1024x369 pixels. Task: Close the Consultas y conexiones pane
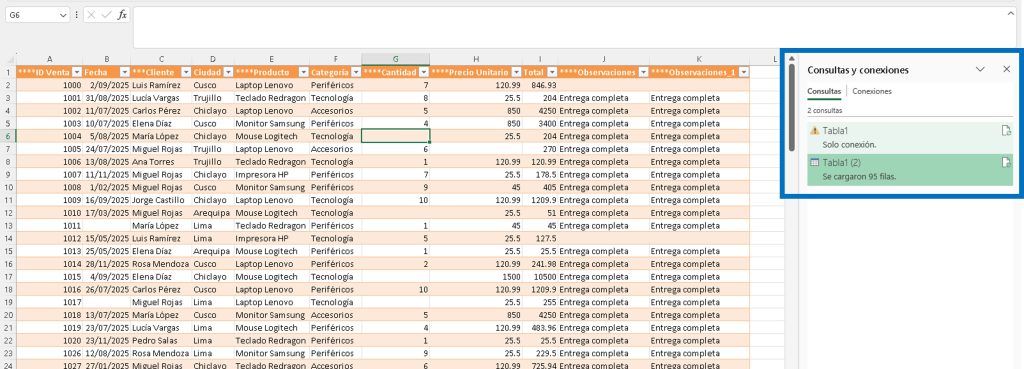(1006, 69)
